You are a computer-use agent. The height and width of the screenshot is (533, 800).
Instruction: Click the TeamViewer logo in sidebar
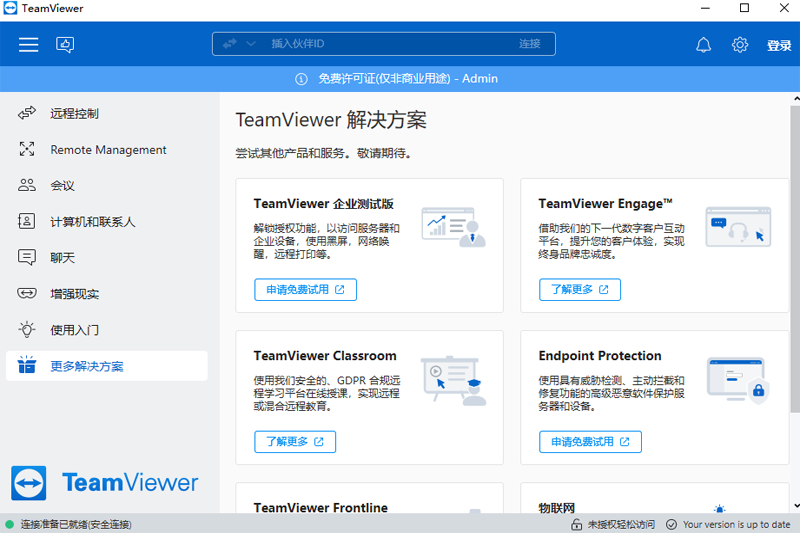[x=105, y=483]
